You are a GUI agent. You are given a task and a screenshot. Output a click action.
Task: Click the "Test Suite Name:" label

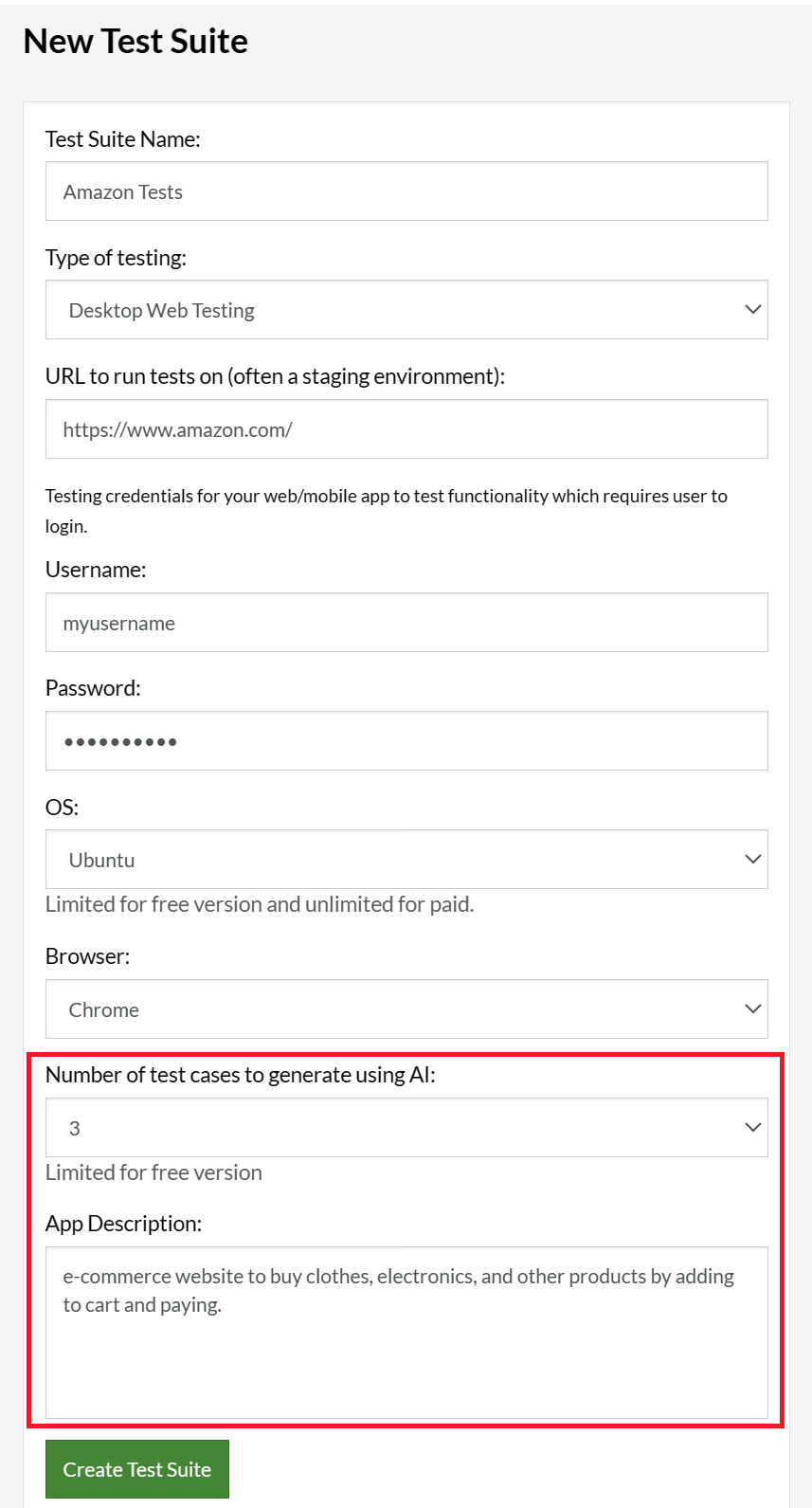tap(123, 139)
